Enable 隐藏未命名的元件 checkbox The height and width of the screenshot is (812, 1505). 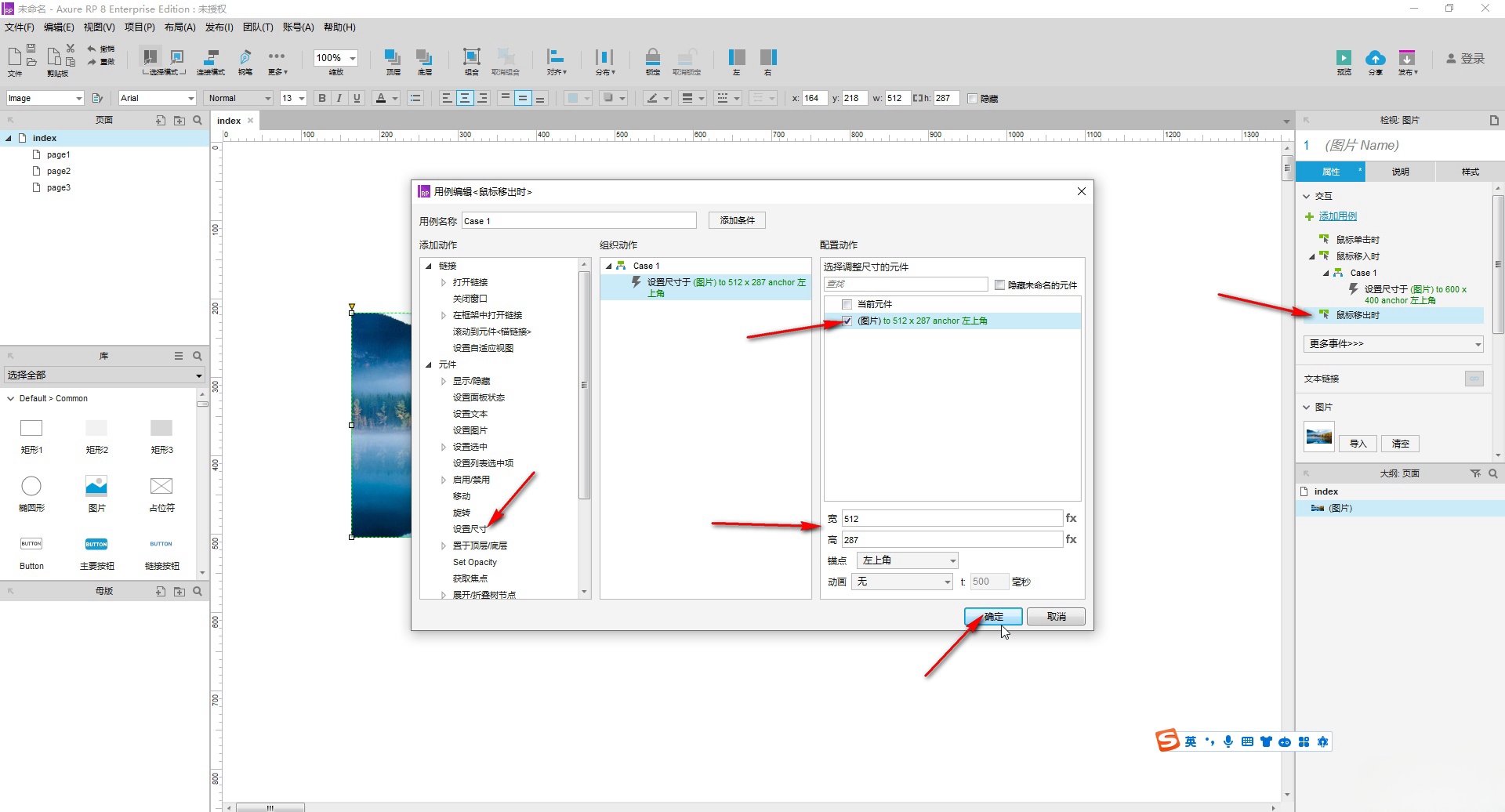click(x=999, y=285)
